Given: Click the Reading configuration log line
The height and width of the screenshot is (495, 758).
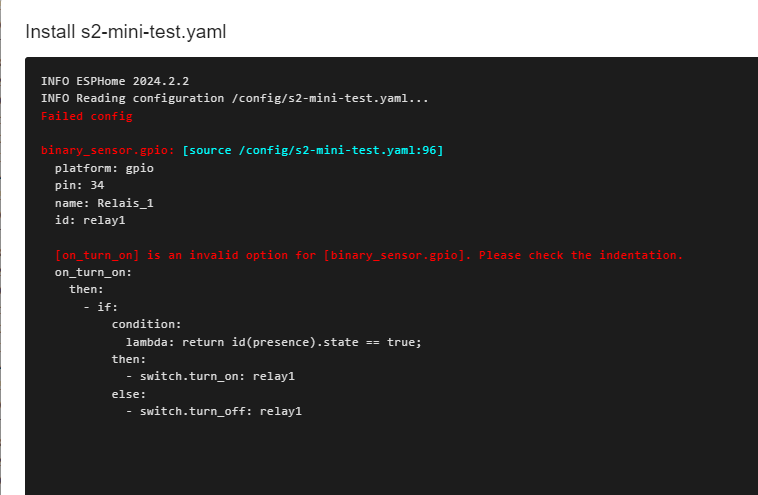Looking at the screenshot, I should (x=234, y=99).
